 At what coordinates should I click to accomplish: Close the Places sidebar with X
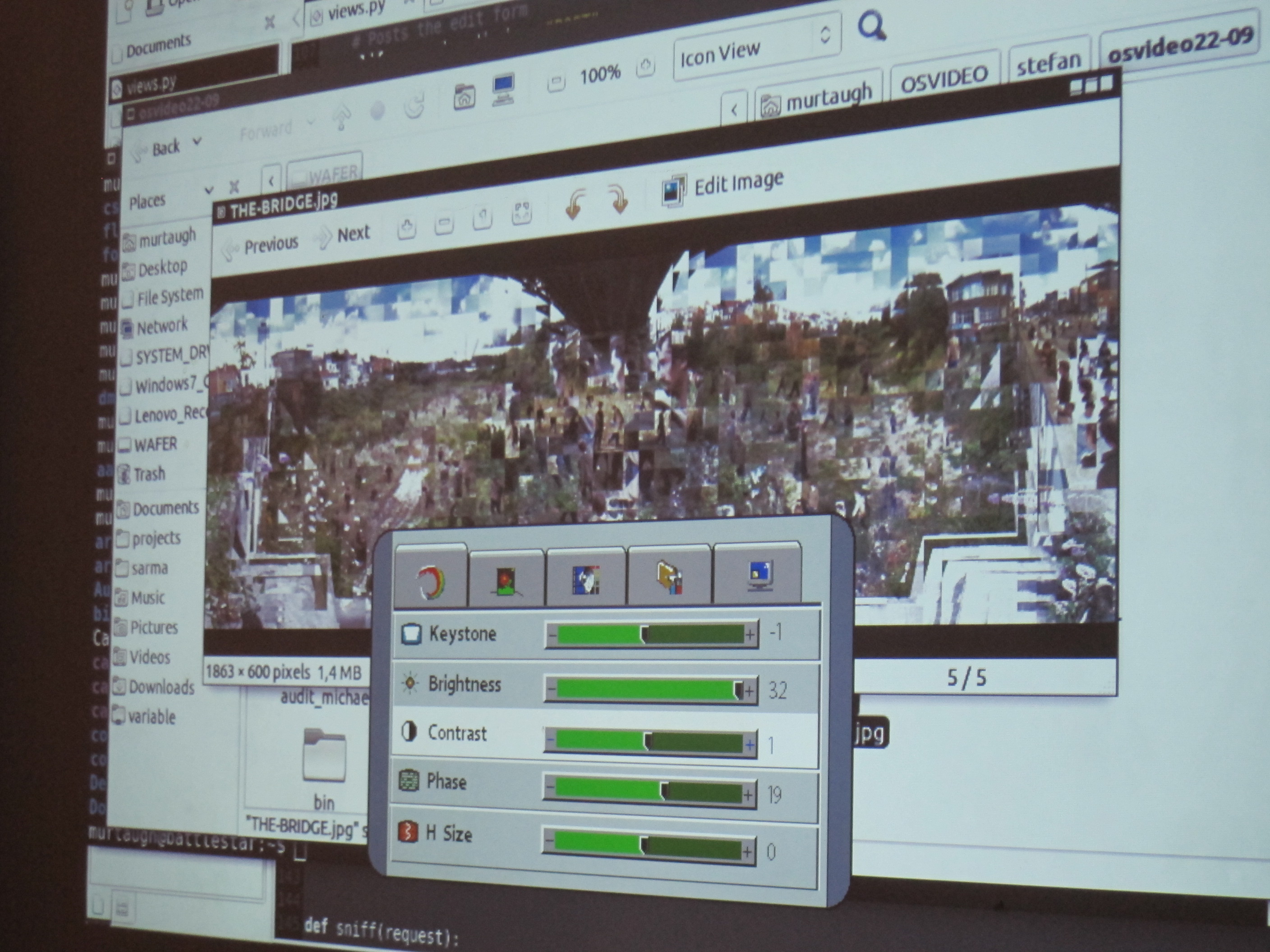[234, 186]
